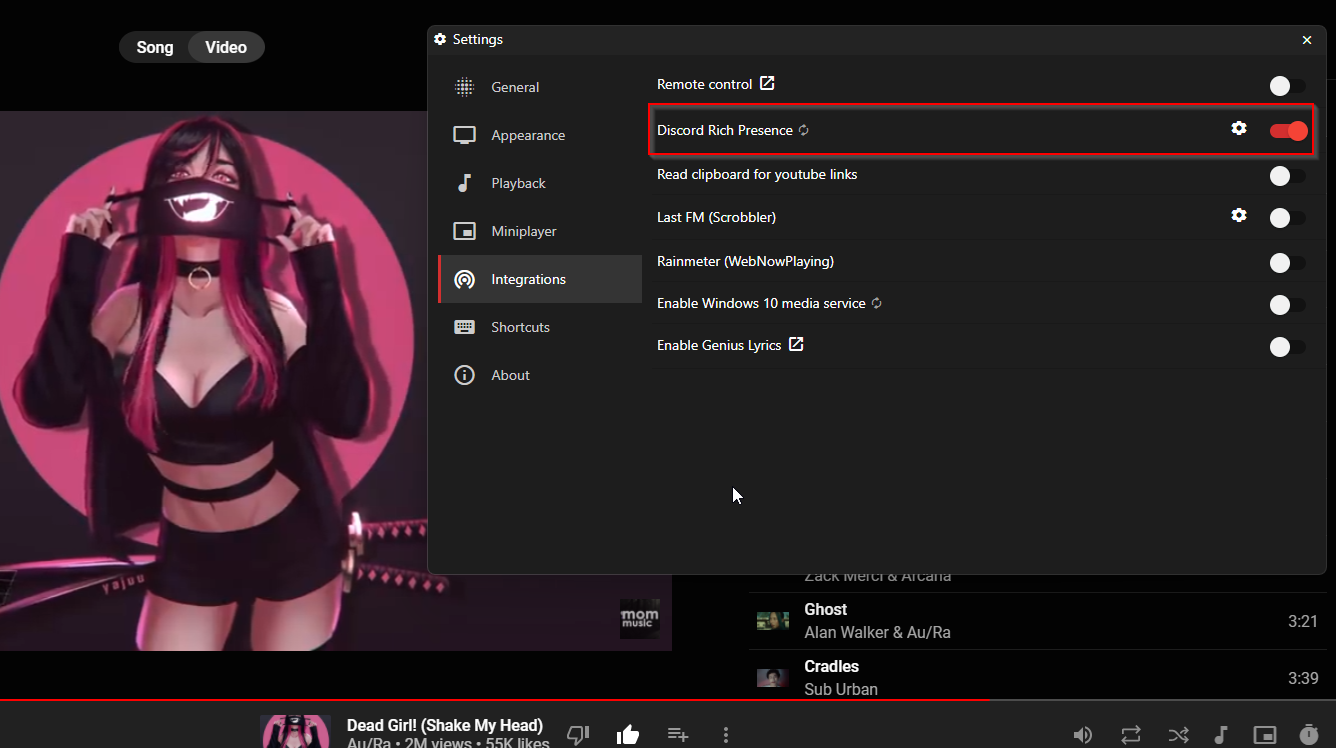Select the Miniplayer settings section
Image resolution: width=1336 pixels, height=748 pixels.
coord(522,231)
